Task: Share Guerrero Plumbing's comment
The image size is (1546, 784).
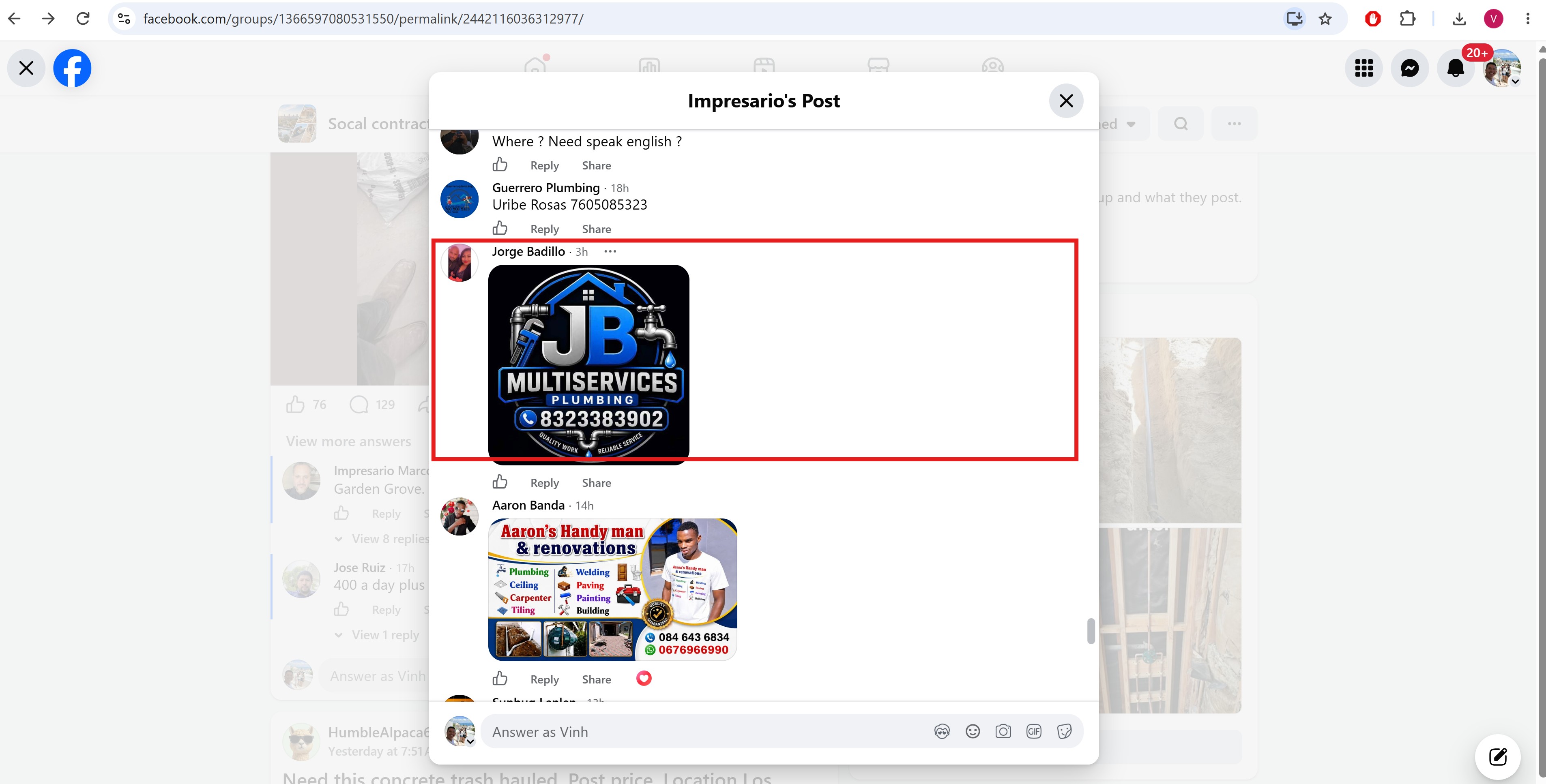Action: point(597,229)
